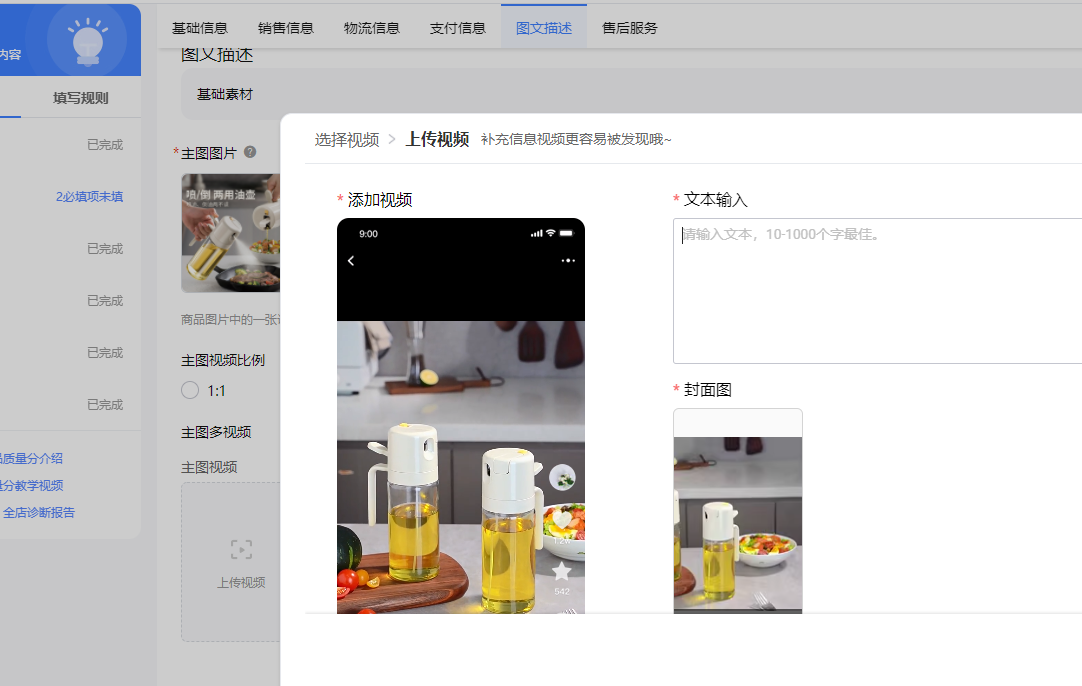Select the 支付信息 tab
The image size is (1082, 686).
(x=458, y=28)
